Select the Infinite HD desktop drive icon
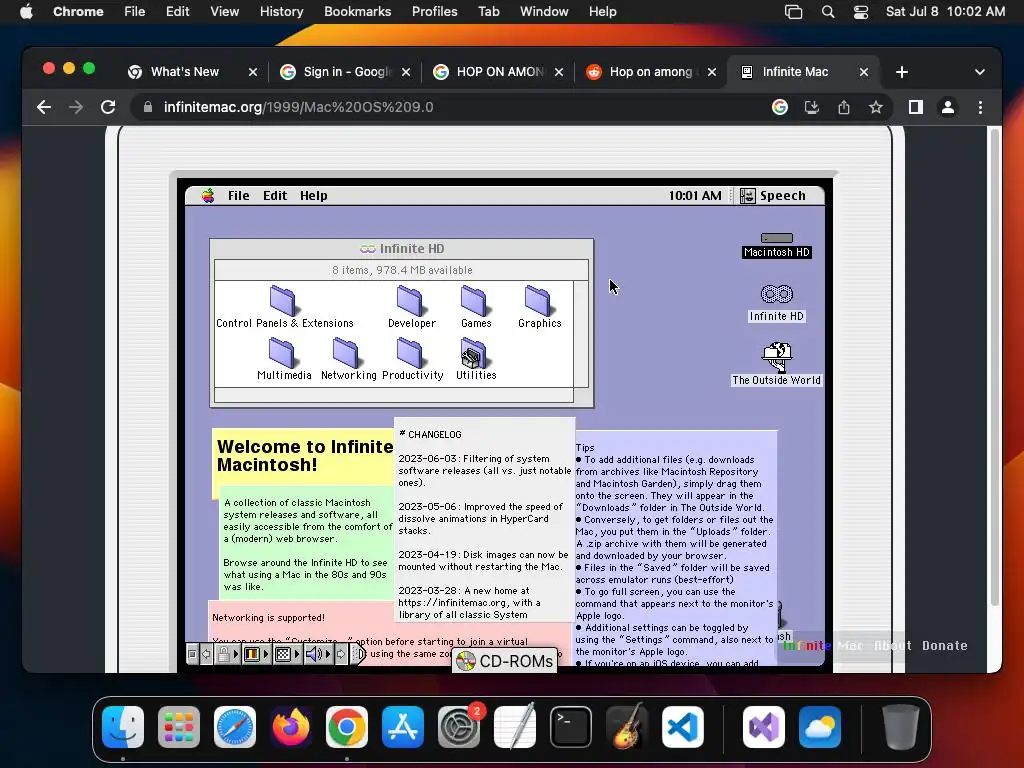1024x768 pixels. pyautogui.click(x=776, y=303)
